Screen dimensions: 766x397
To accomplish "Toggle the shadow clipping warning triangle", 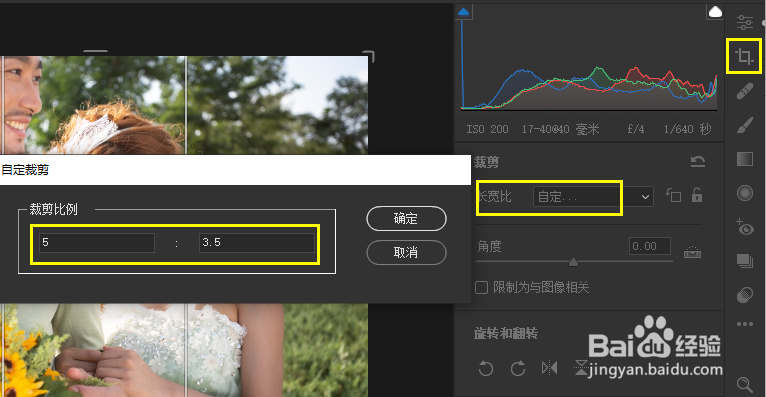I will pos(464,12).
